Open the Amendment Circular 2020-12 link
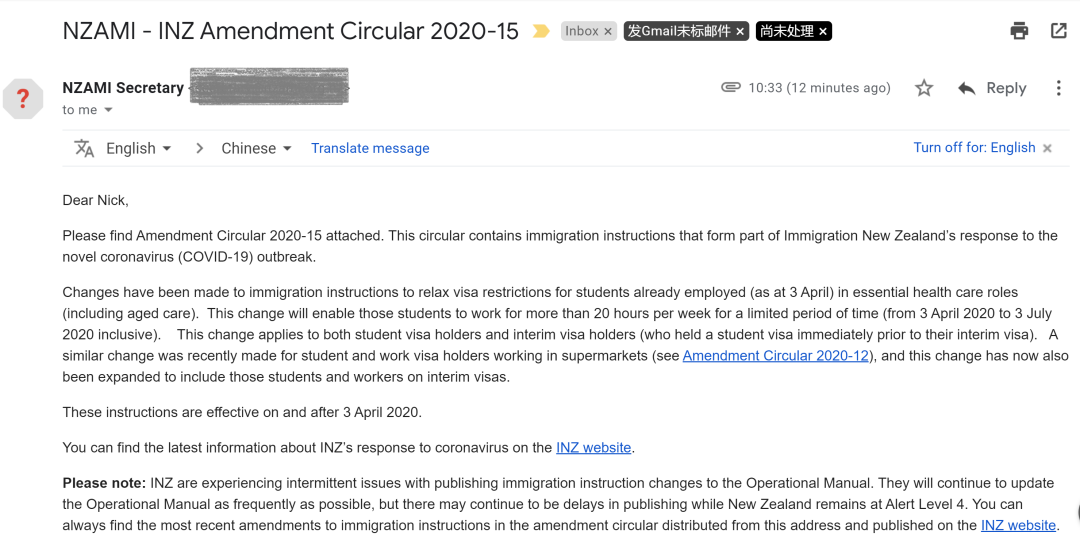This screenshot has height=536, width=1080. [x=775, y=356]
